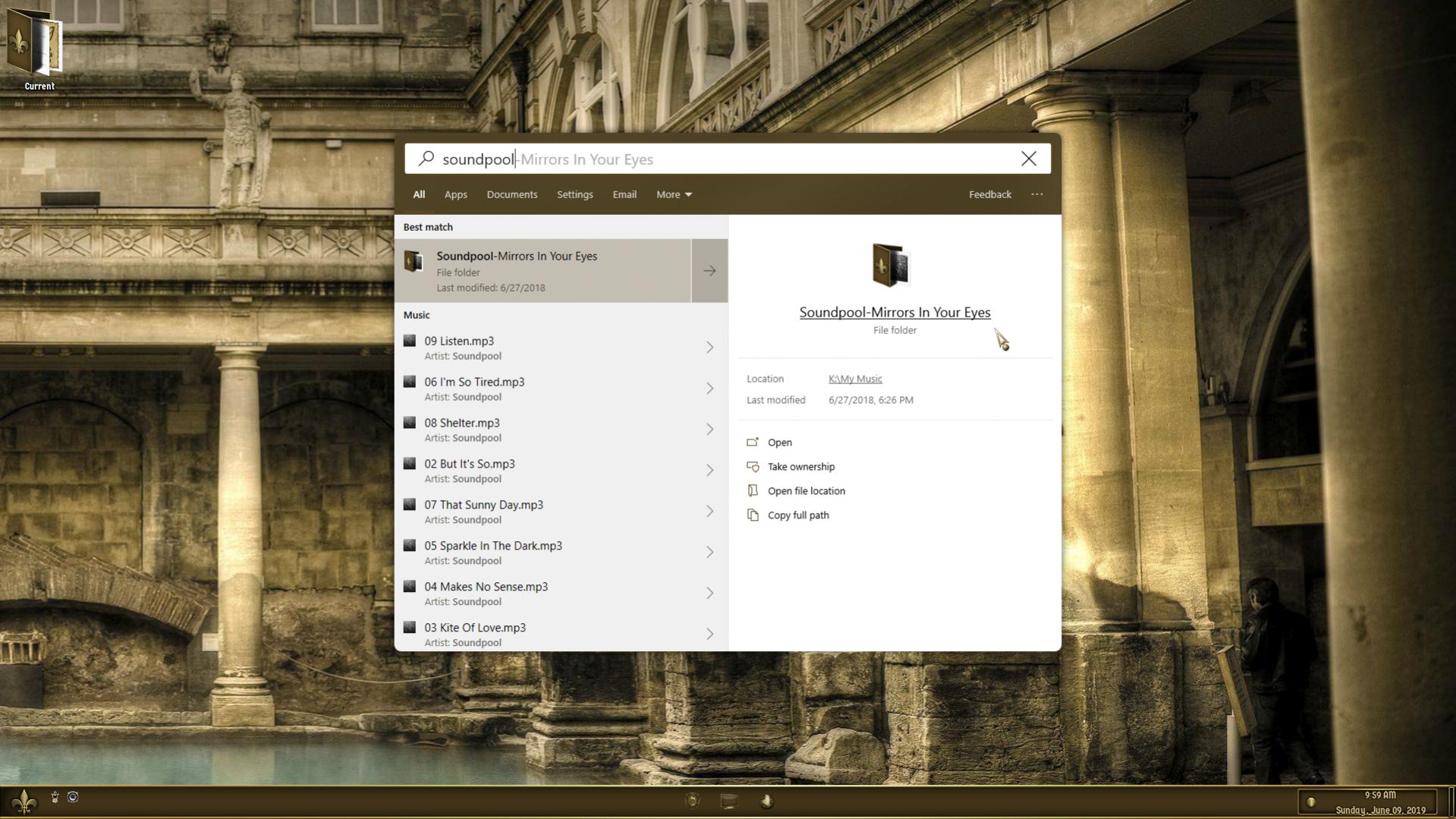Screen dimensions: 1456x819
Task: Send Feedback from the search panel
Action: tap(989, 194)
